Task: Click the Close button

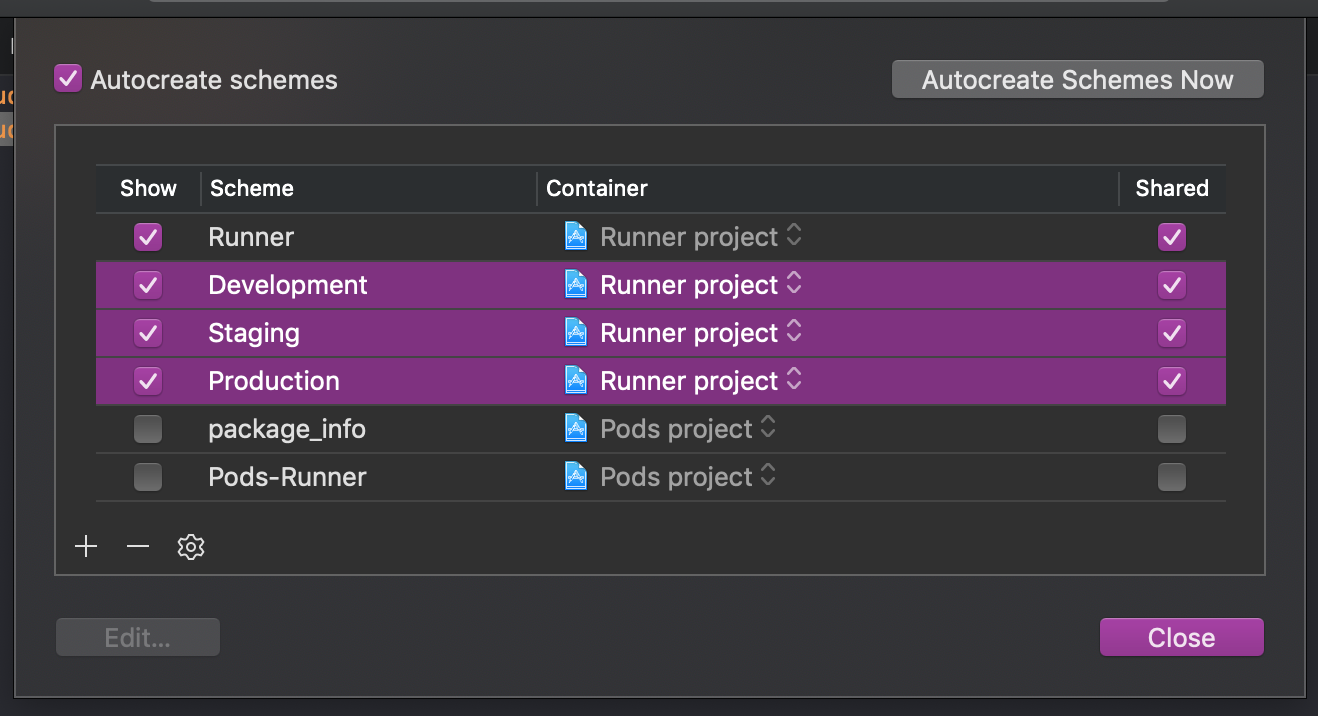Action: (1181, 638)
